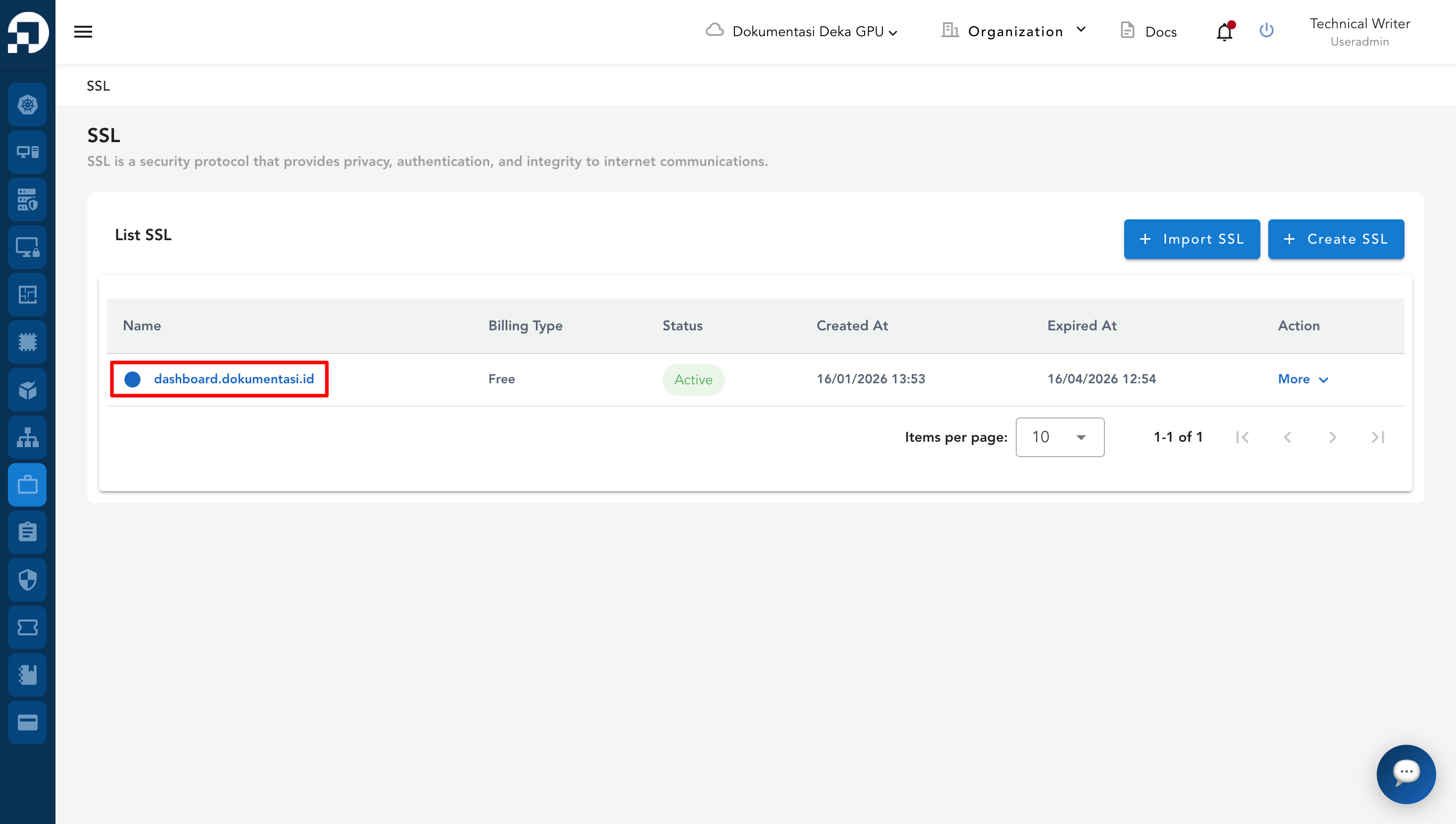Image resolution: width=1456 pixels, height=824 pixels.
Task: Open the items per page selector
Action: [1059, 437]
